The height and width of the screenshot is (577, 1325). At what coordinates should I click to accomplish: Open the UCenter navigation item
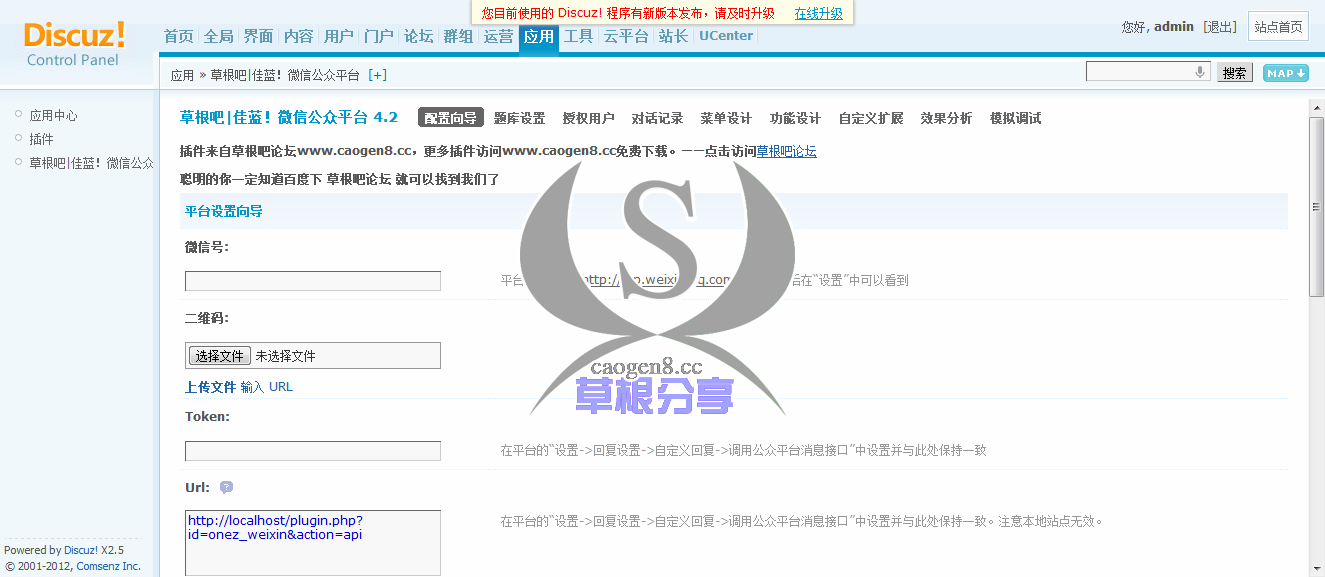click(725, 36)
